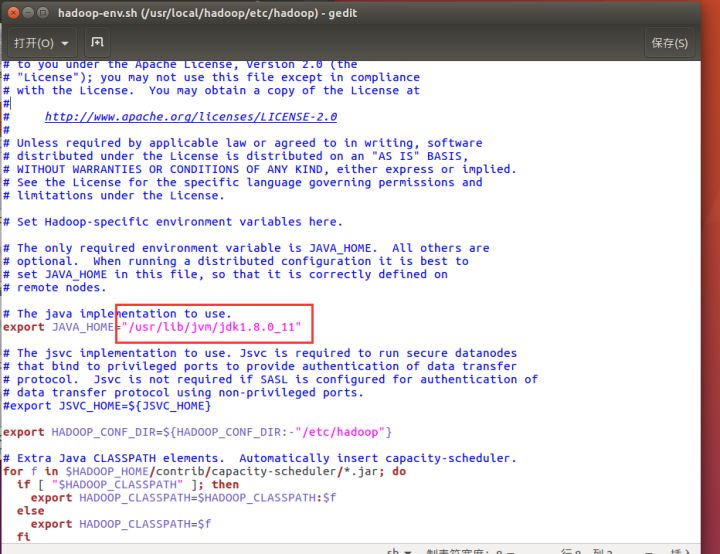Screen dimensions: 720x554
Task: Minimize the gedit window
Action: coord(28,12)
